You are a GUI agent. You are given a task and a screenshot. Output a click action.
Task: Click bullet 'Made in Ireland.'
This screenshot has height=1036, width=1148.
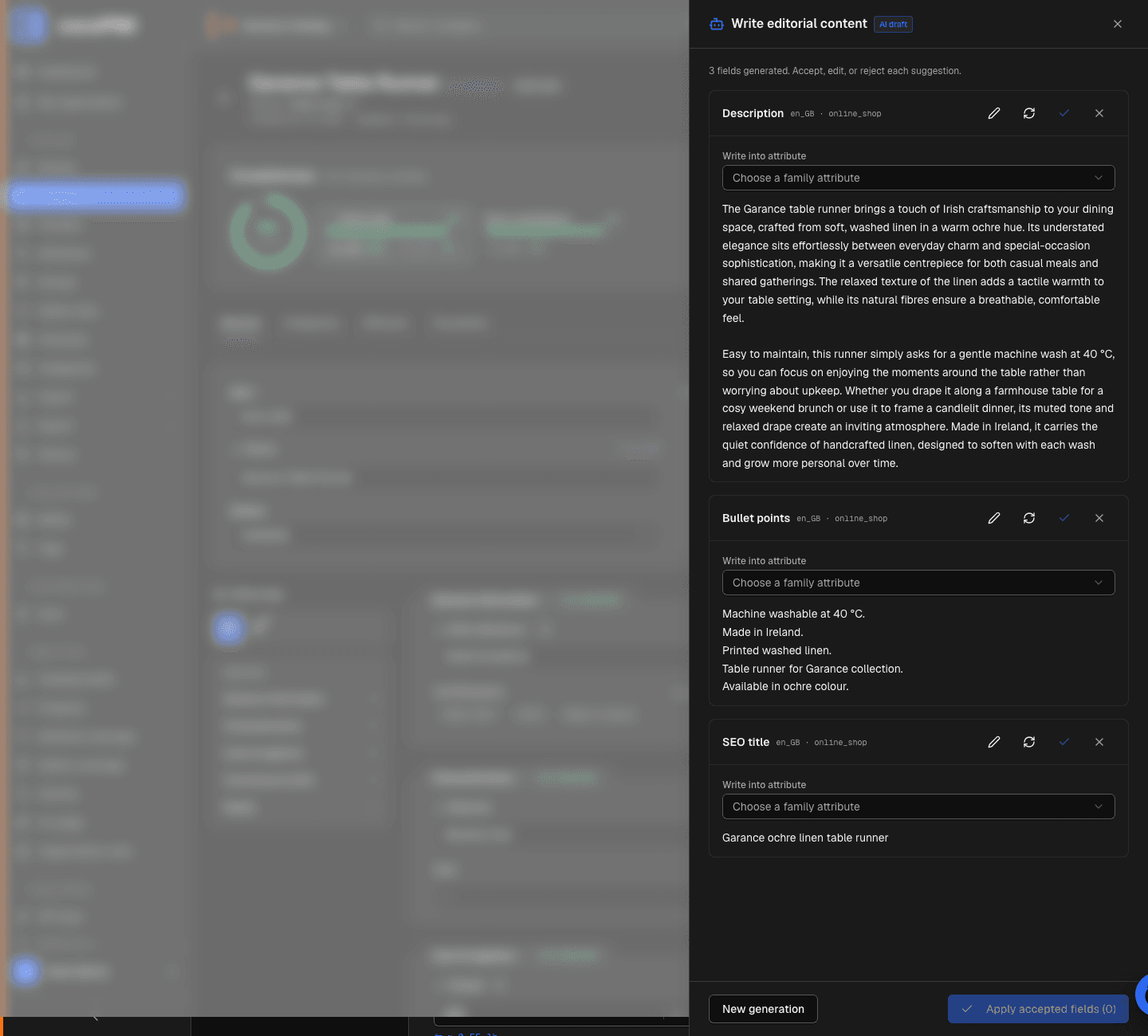[x=763, y=632]
